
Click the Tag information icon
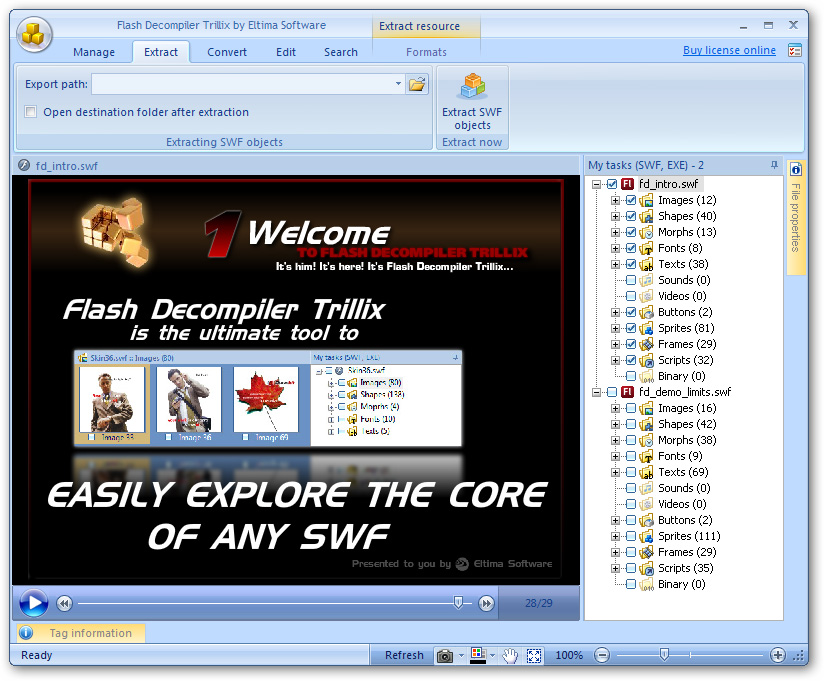[x=26, y=633]
